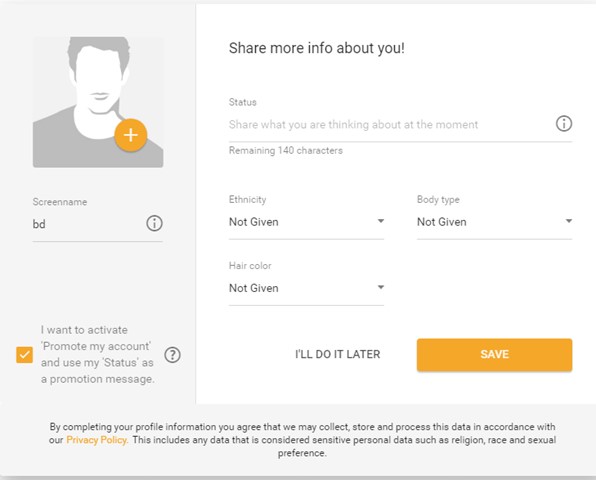Add a profile photo with orange plus icon

[x=130, y=135]
